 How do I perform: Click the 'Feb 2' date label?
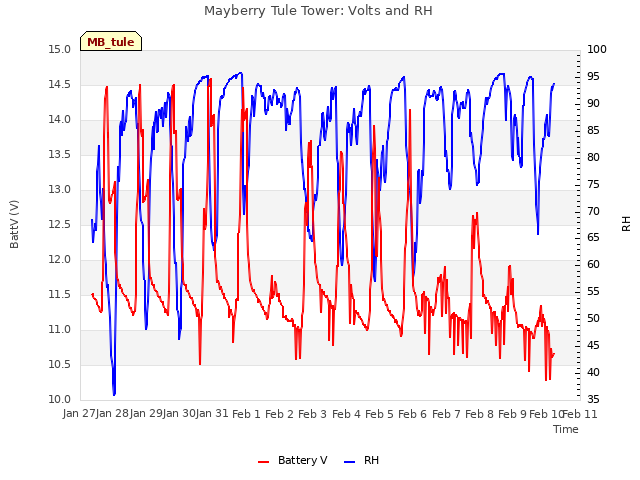[280, 414]
